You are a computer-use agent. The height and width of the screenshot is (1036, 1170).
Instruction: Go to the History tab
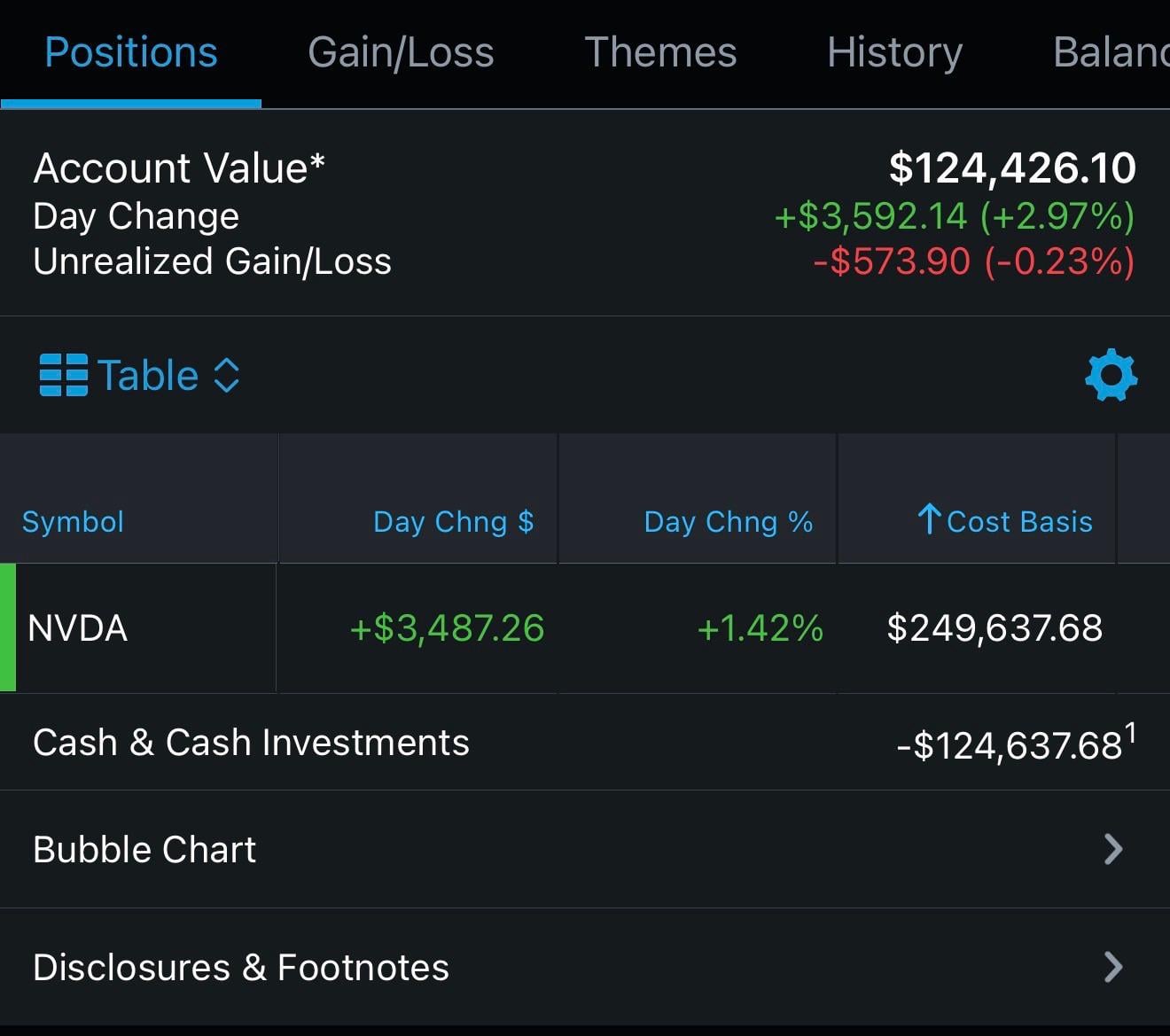tap(894, 52)
